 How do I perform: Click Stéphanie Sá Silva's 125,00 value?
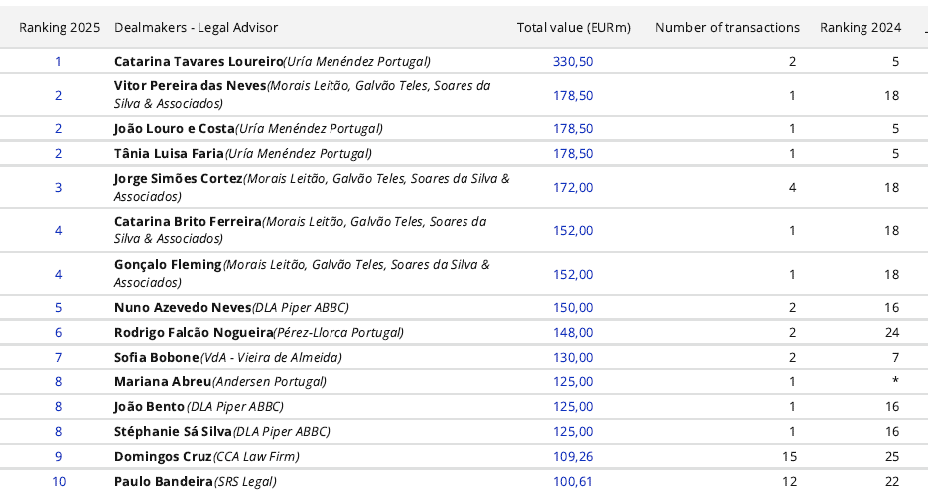[x=573, y=432]
